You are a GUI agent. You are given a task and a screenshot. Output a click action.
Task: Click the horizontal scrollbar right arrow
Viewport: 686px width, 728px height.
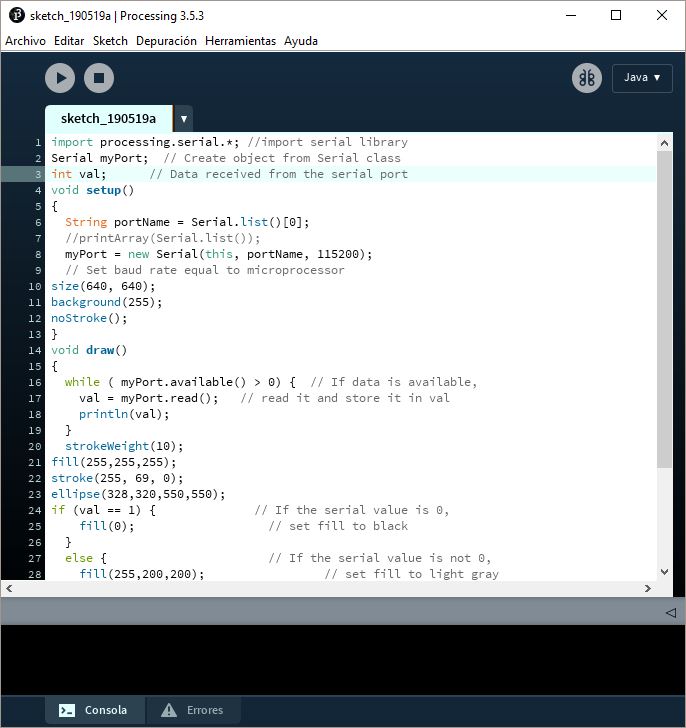pos(648,589)
